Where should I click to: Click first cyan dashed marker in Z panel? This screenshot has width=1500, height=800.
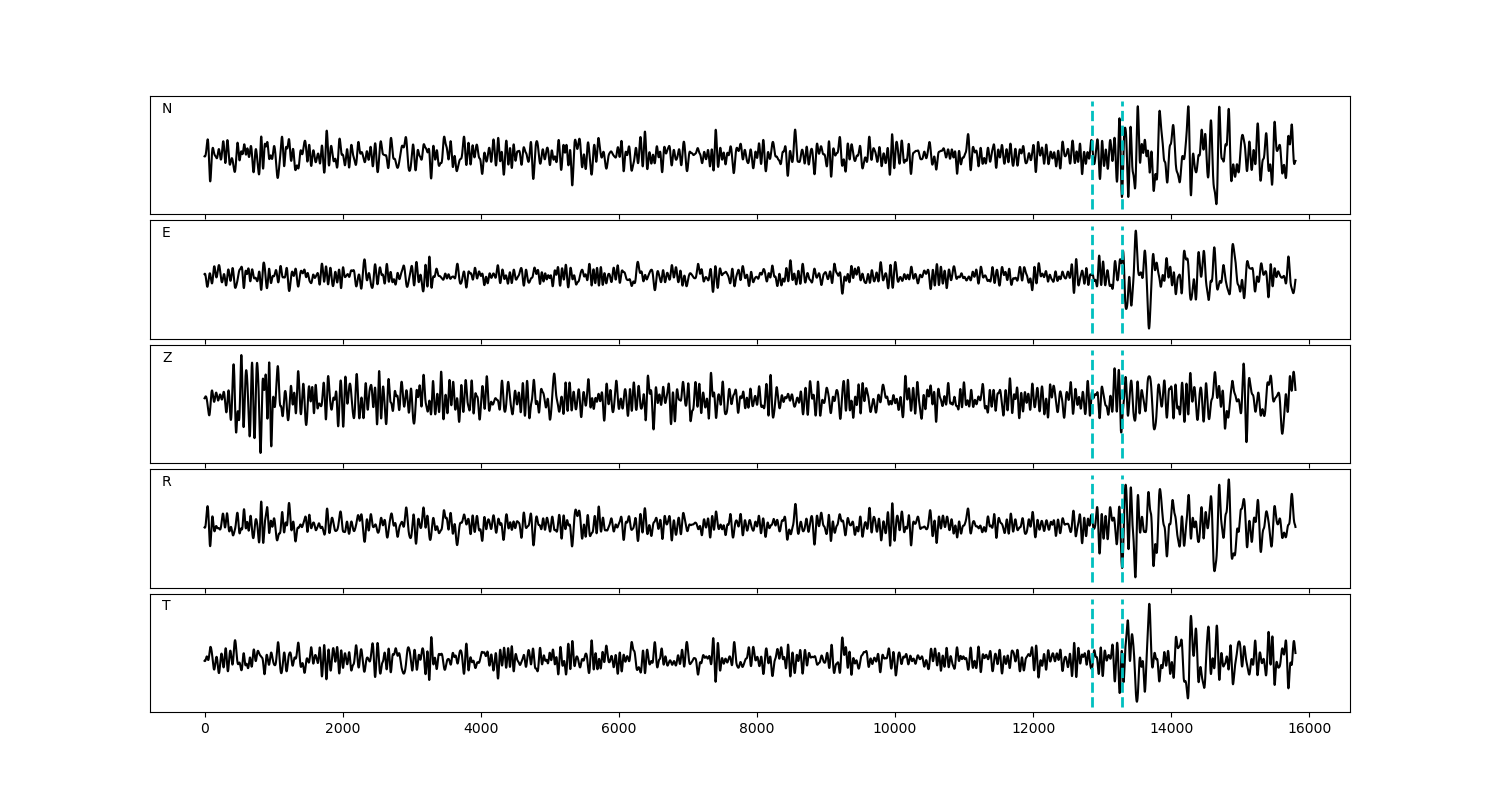click(1092, 370)
